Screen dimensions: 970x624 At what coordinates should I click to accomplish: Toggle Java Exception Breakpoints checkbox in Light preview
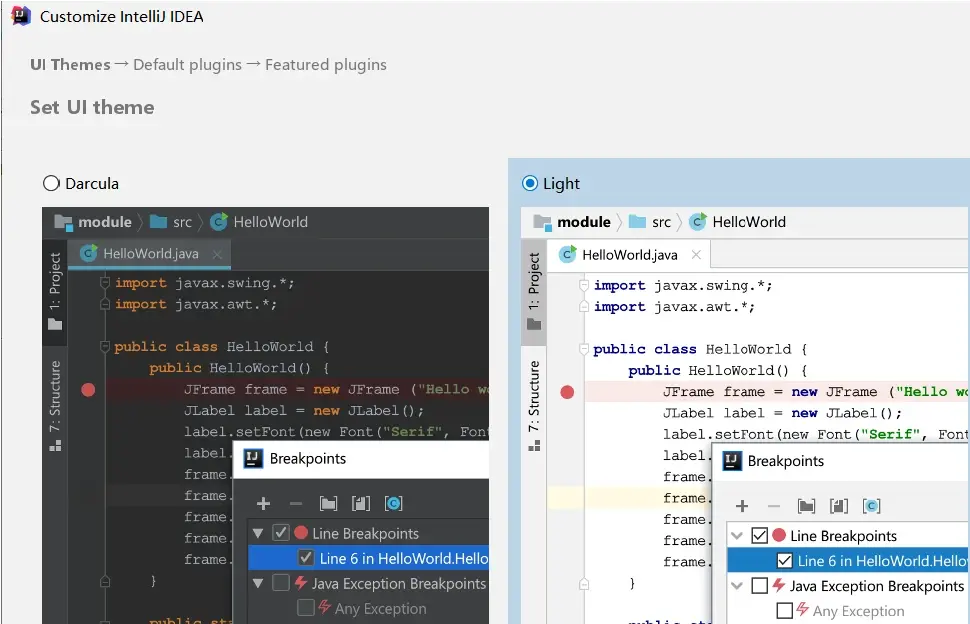point(760,585)
